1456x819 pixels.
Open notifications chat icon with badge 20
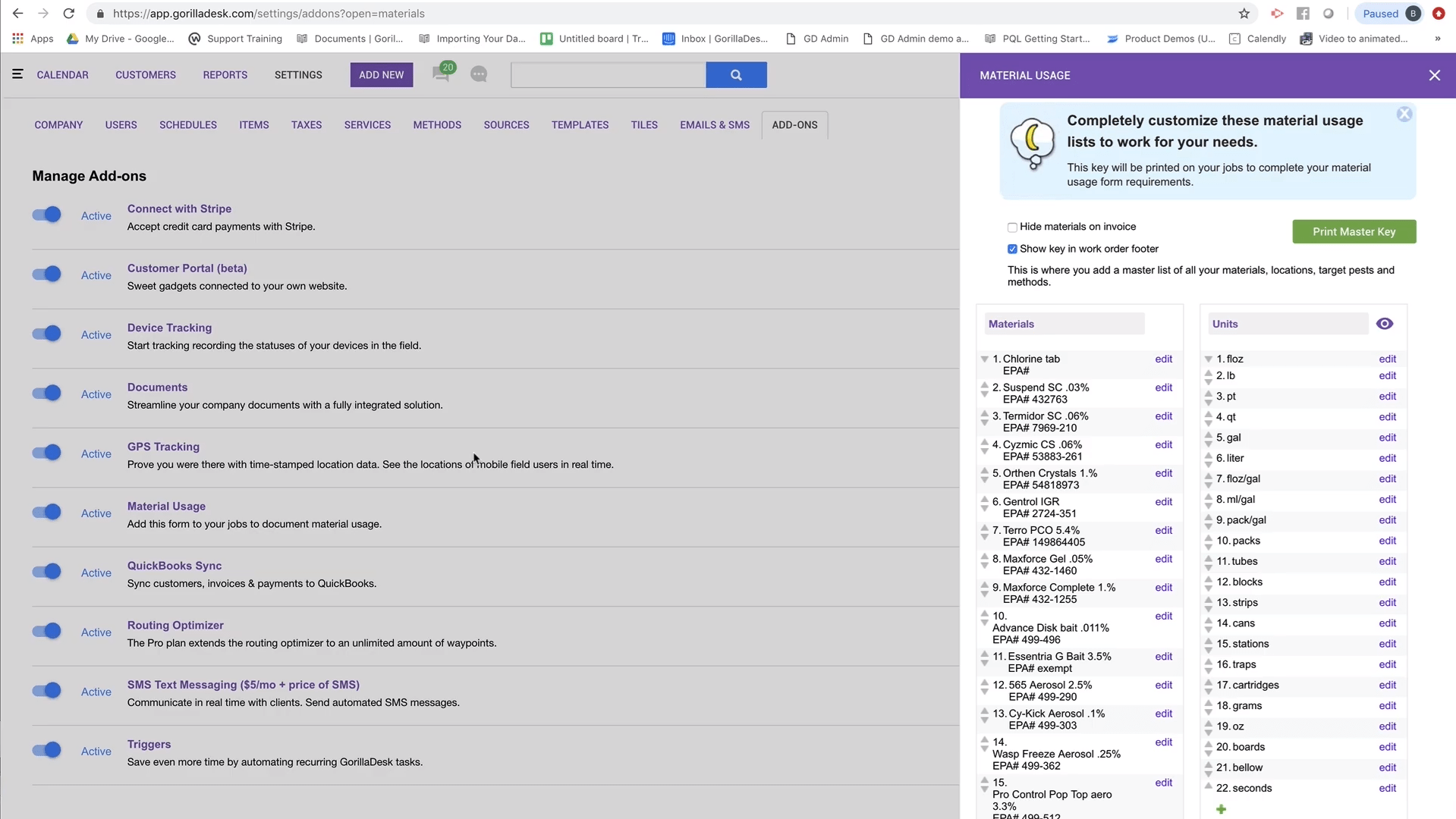441,74
